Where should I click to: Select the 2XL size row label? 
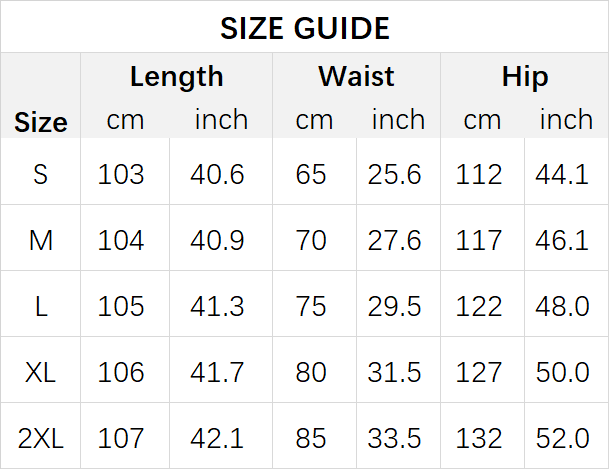pyautogui.click(x=40, y=438)
